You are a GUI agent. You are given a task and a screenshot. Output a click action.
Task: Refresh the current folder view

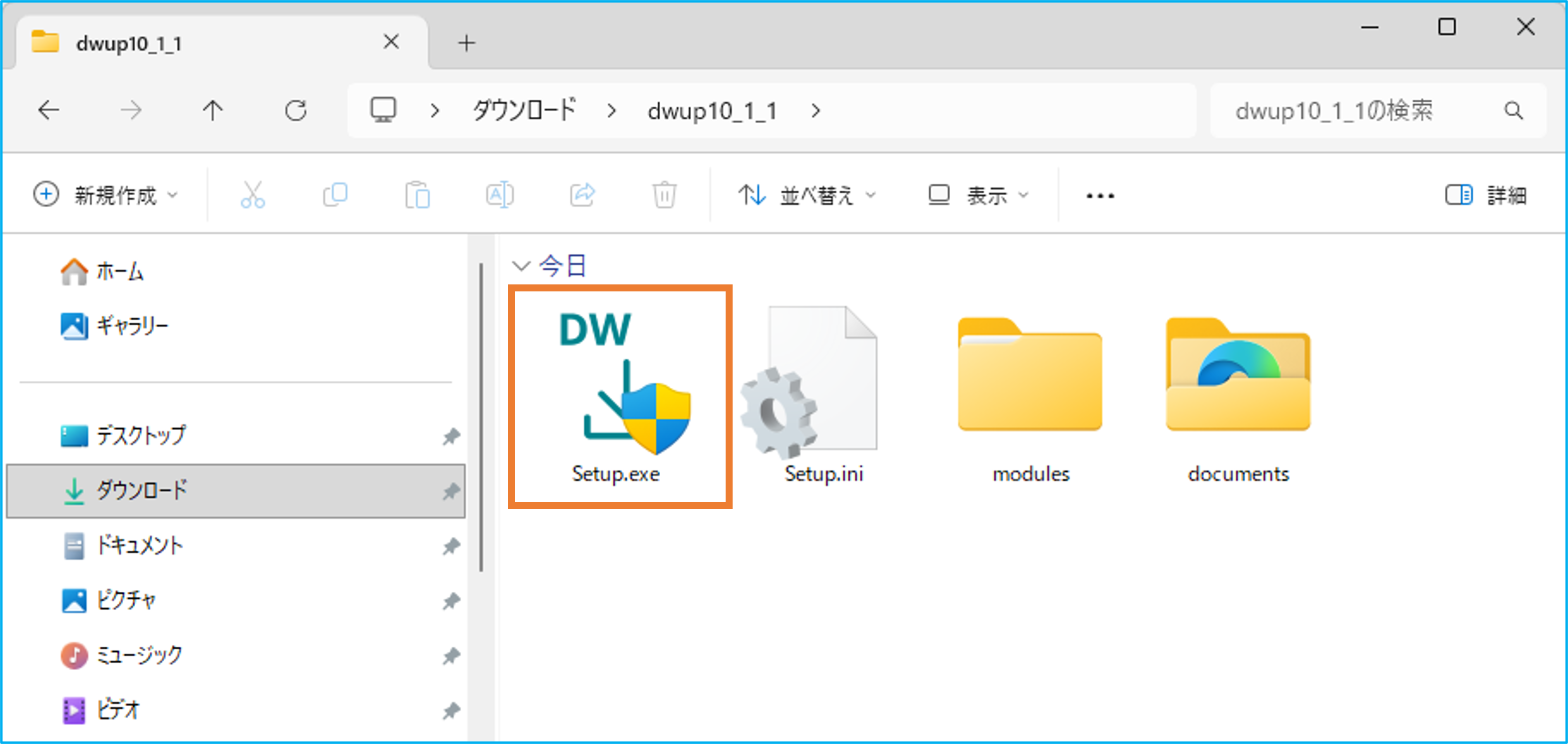[296, 111]
